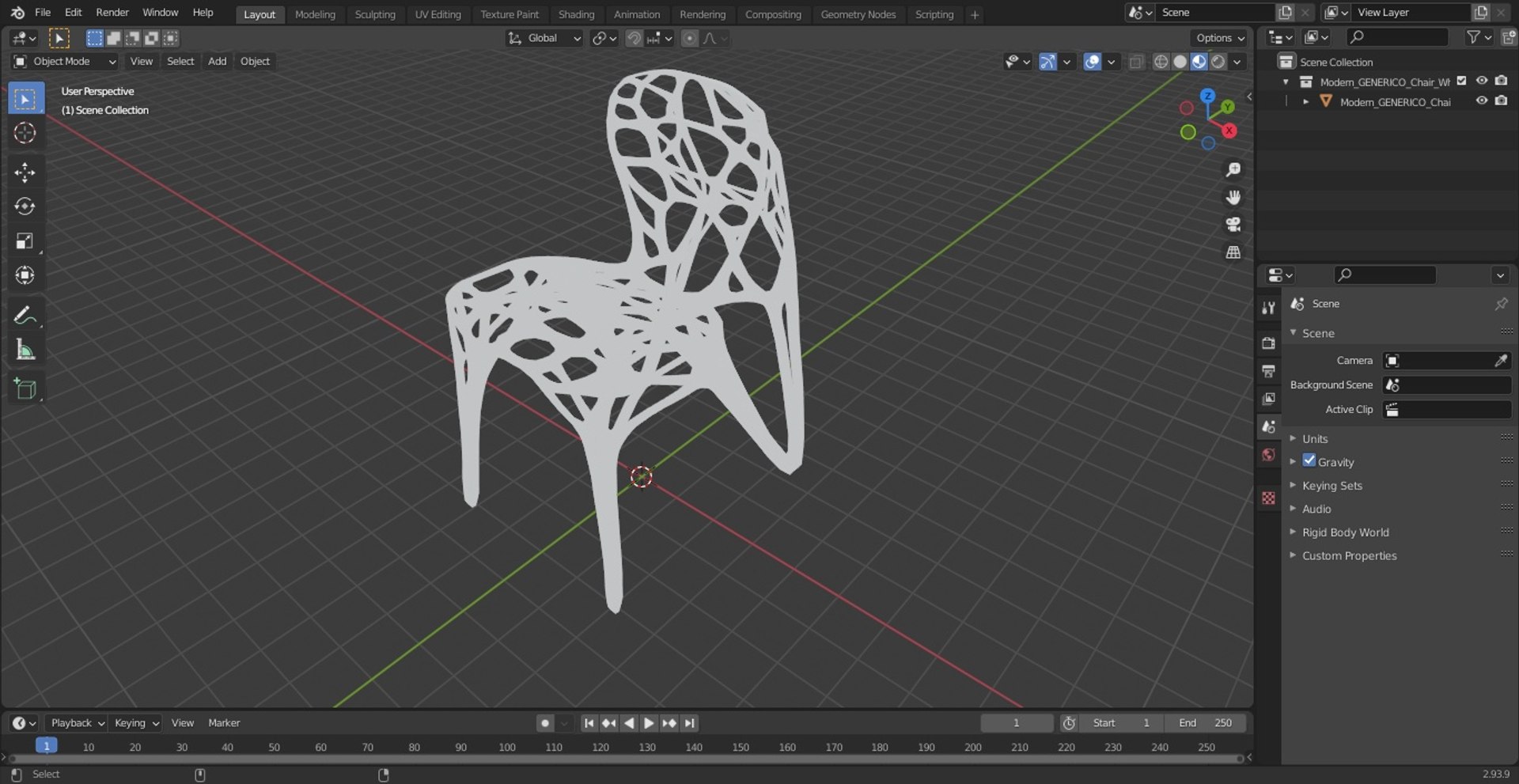Expand Modern_GENERICO_Chai object tree row
1519x784 pixels.
[x=1305, y=101]
